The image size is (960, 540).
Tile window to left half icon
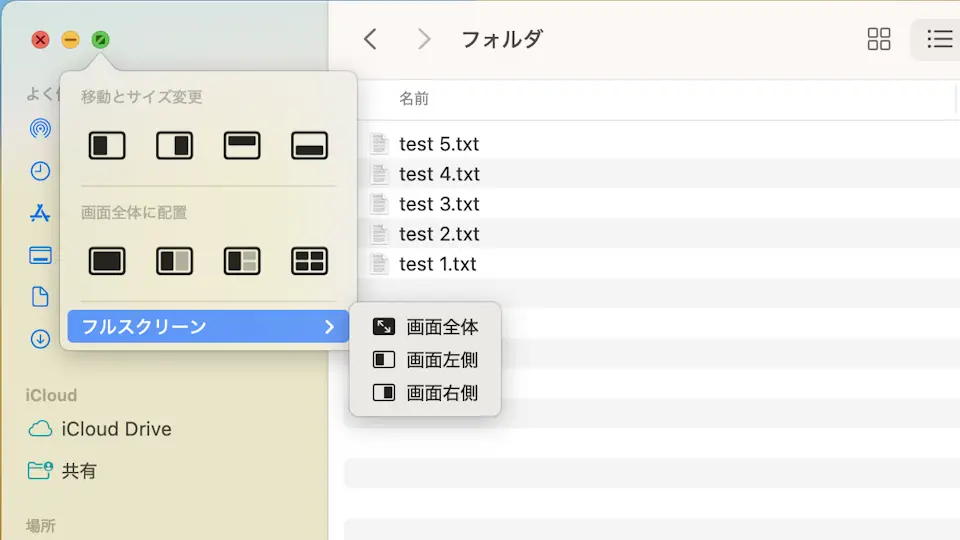click(107, 146)
